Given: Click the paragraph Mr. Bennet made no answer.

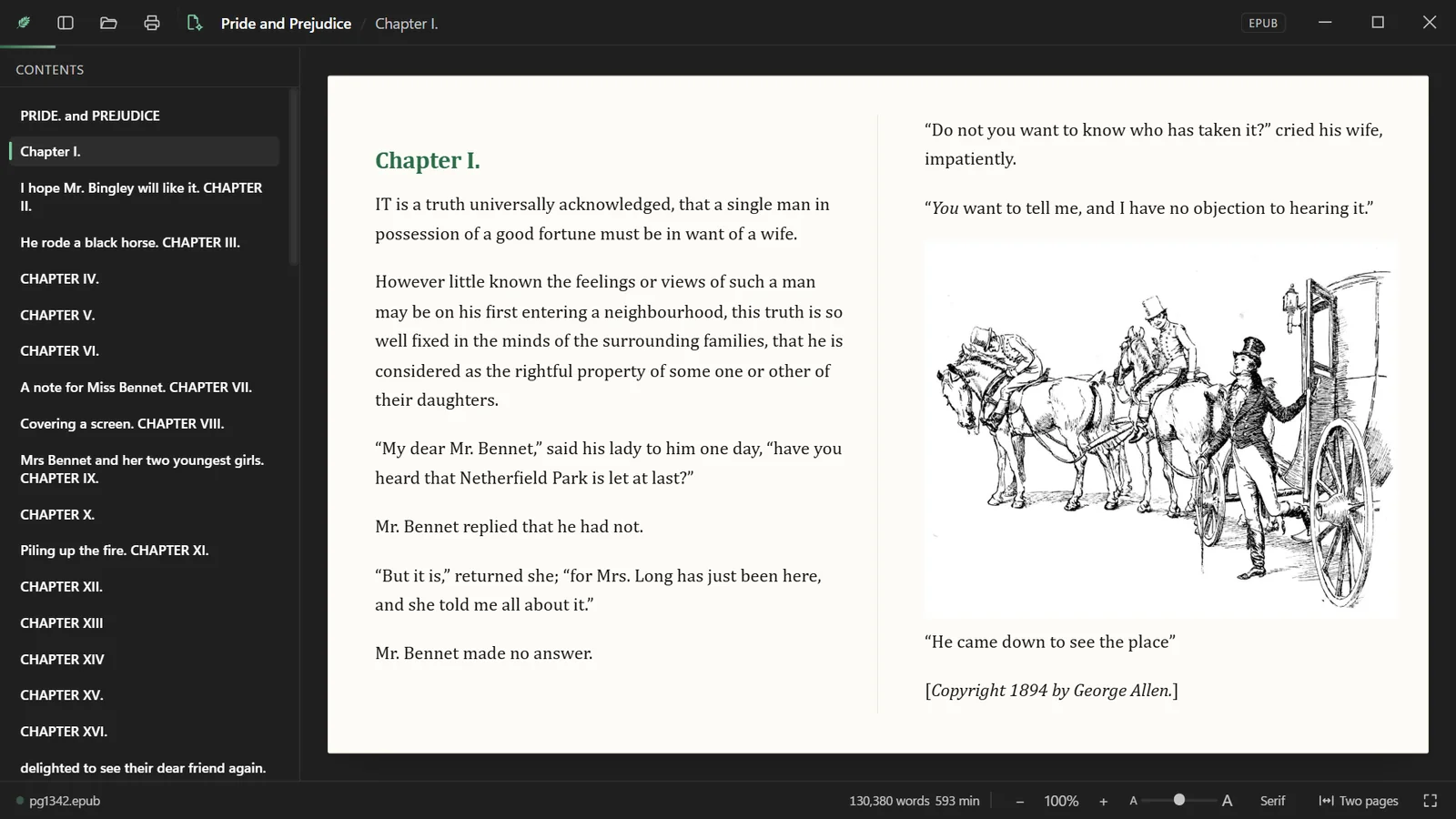Looking at the screenshot, I should coord(484,652).
